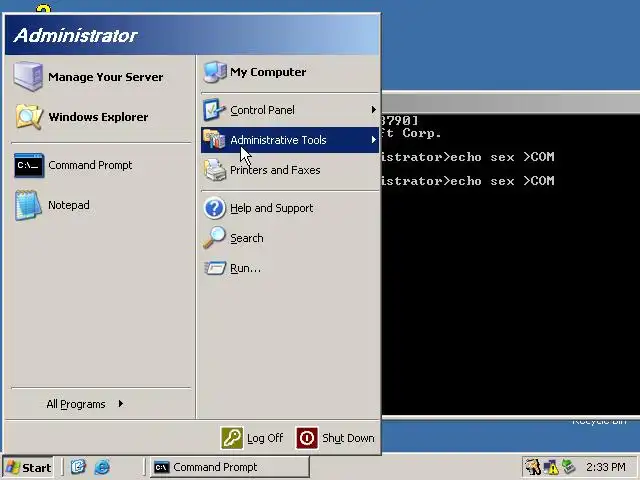Viewport: 640px width, 480px height.
Task: Open Manage Your Server icon
Action: click(28, 76)
